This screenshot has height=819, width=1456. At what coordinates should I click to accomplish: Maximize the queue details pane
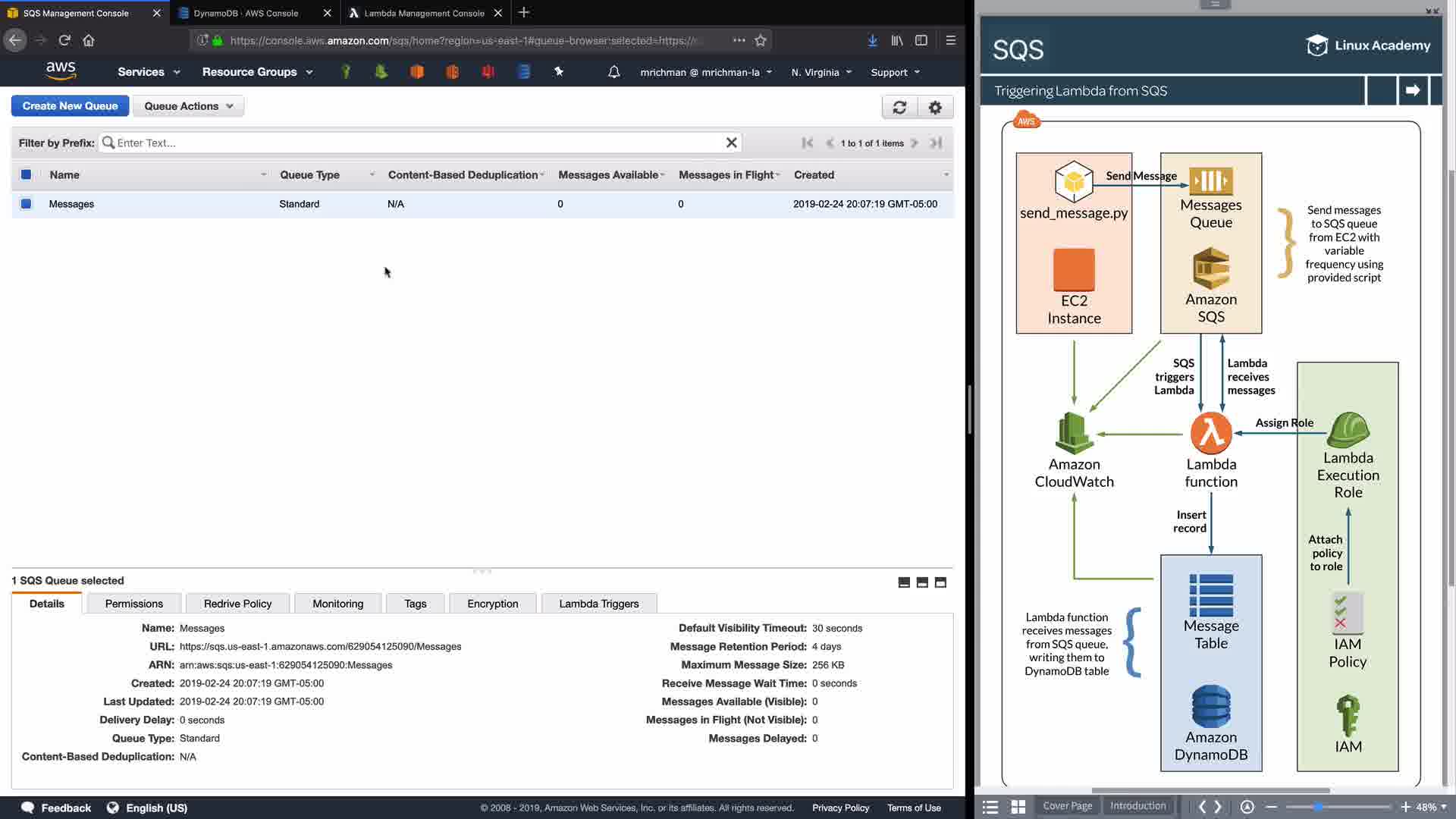coord(940,582)
